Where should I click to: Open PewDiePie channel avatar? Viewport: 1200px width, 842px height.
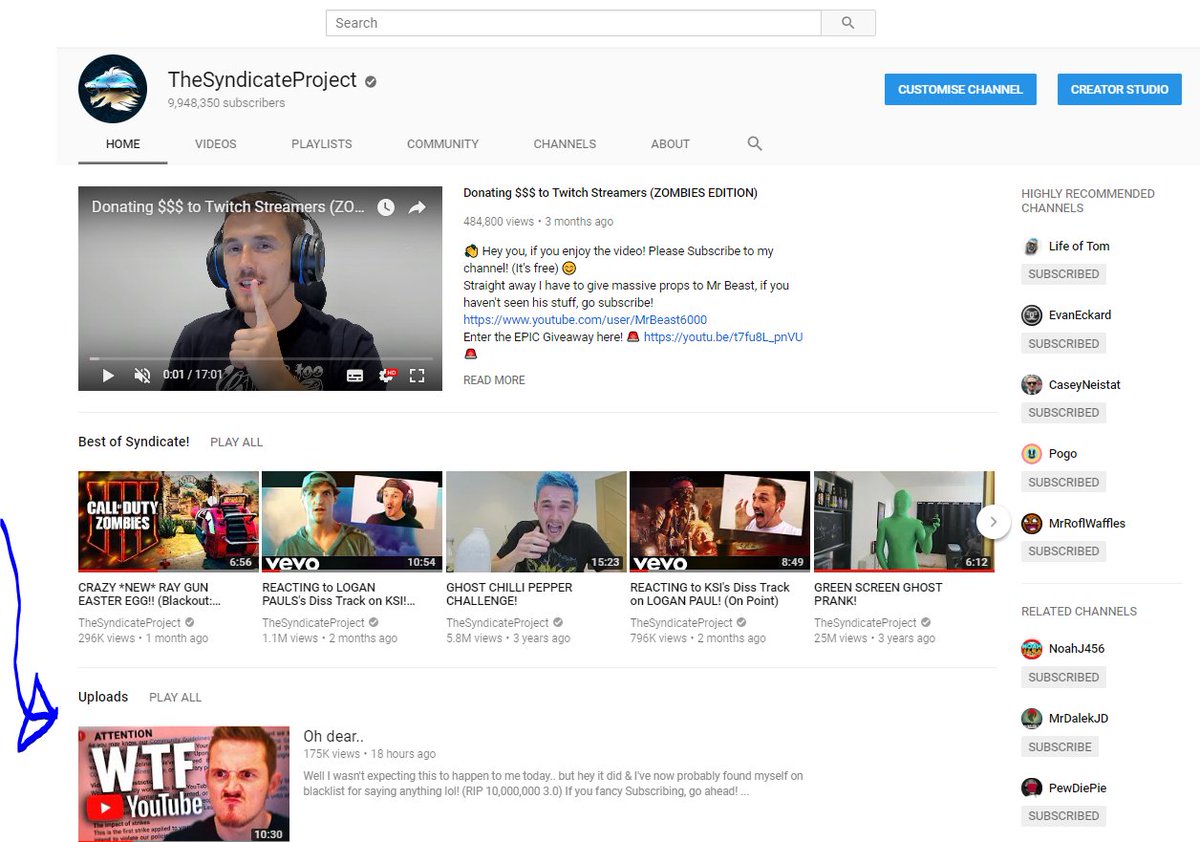click(x=1031, y=788)
